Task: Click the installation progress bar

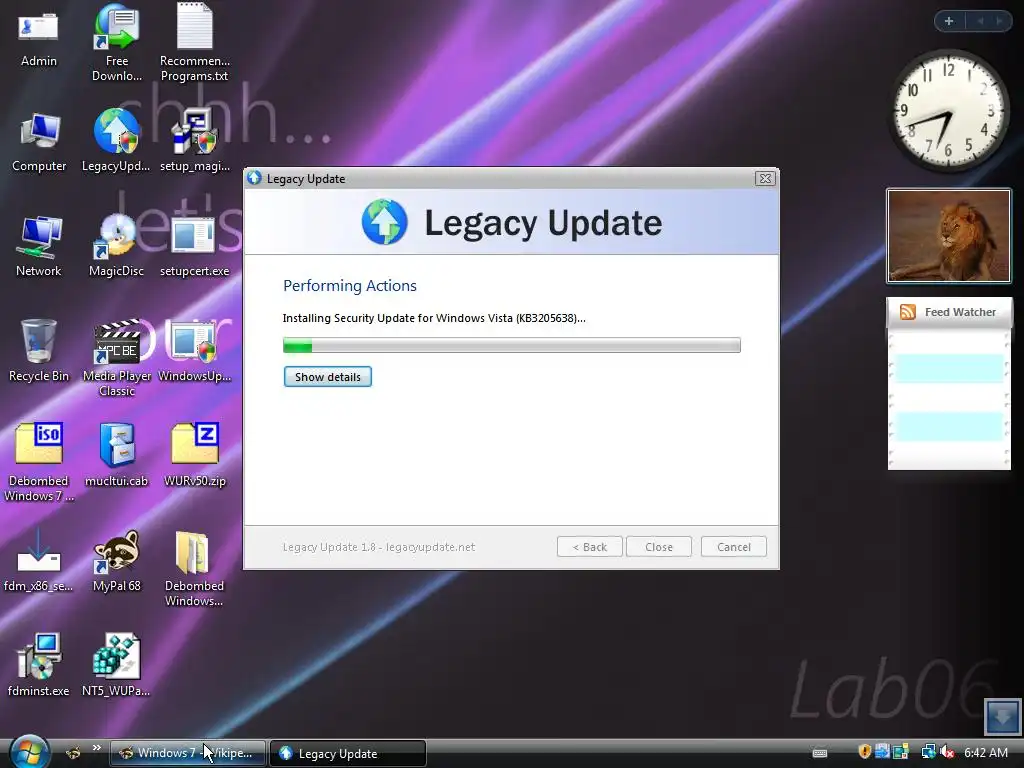Action: tap(511, 345)
